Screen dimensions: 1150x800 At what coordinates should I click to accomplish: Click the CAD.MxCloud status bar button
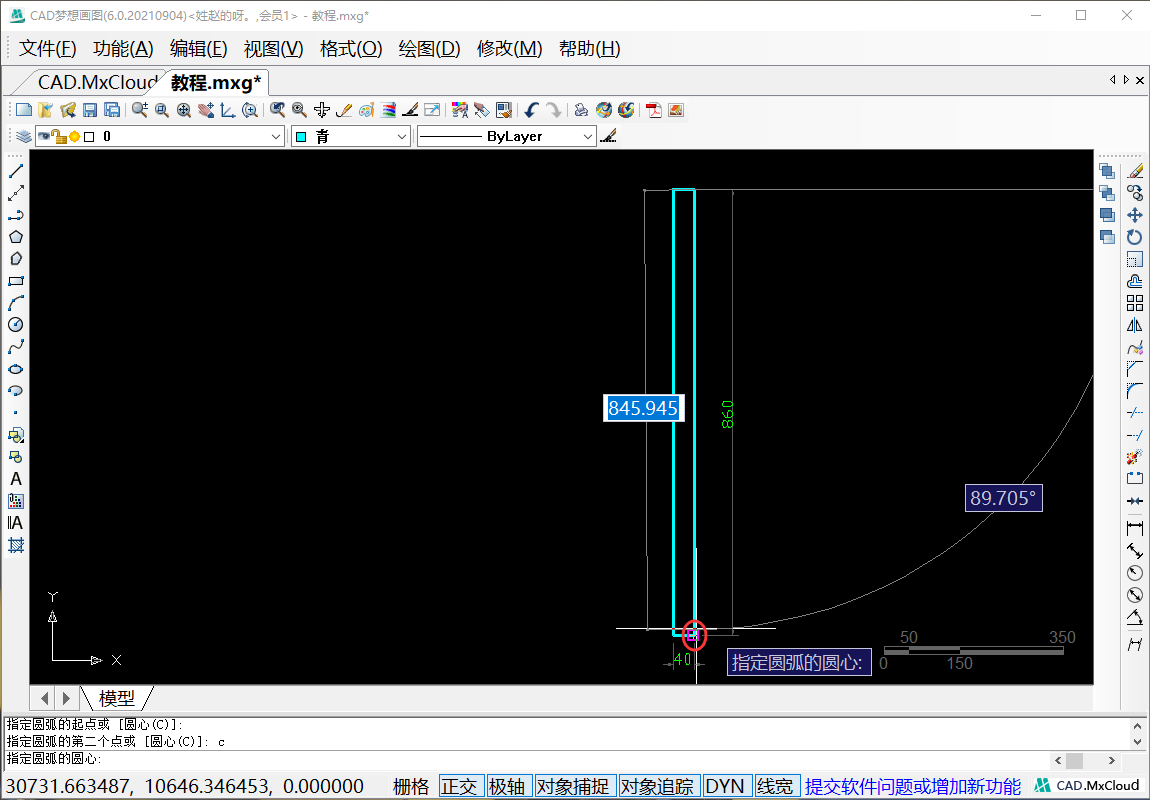(1087, 786)
